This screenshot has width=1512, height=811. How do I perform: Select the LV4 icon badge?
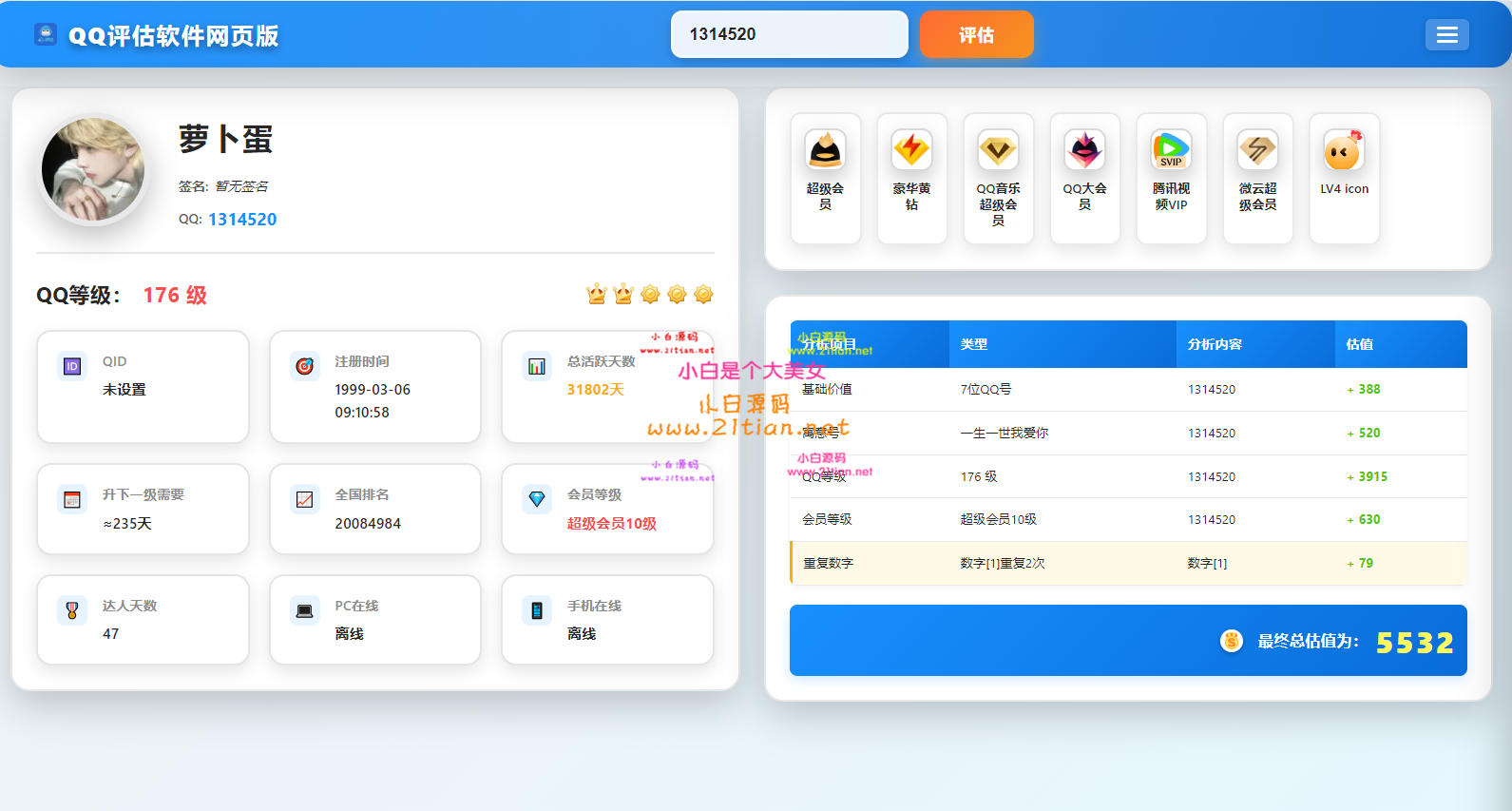pyautogui.click(x=1343, y=150)
